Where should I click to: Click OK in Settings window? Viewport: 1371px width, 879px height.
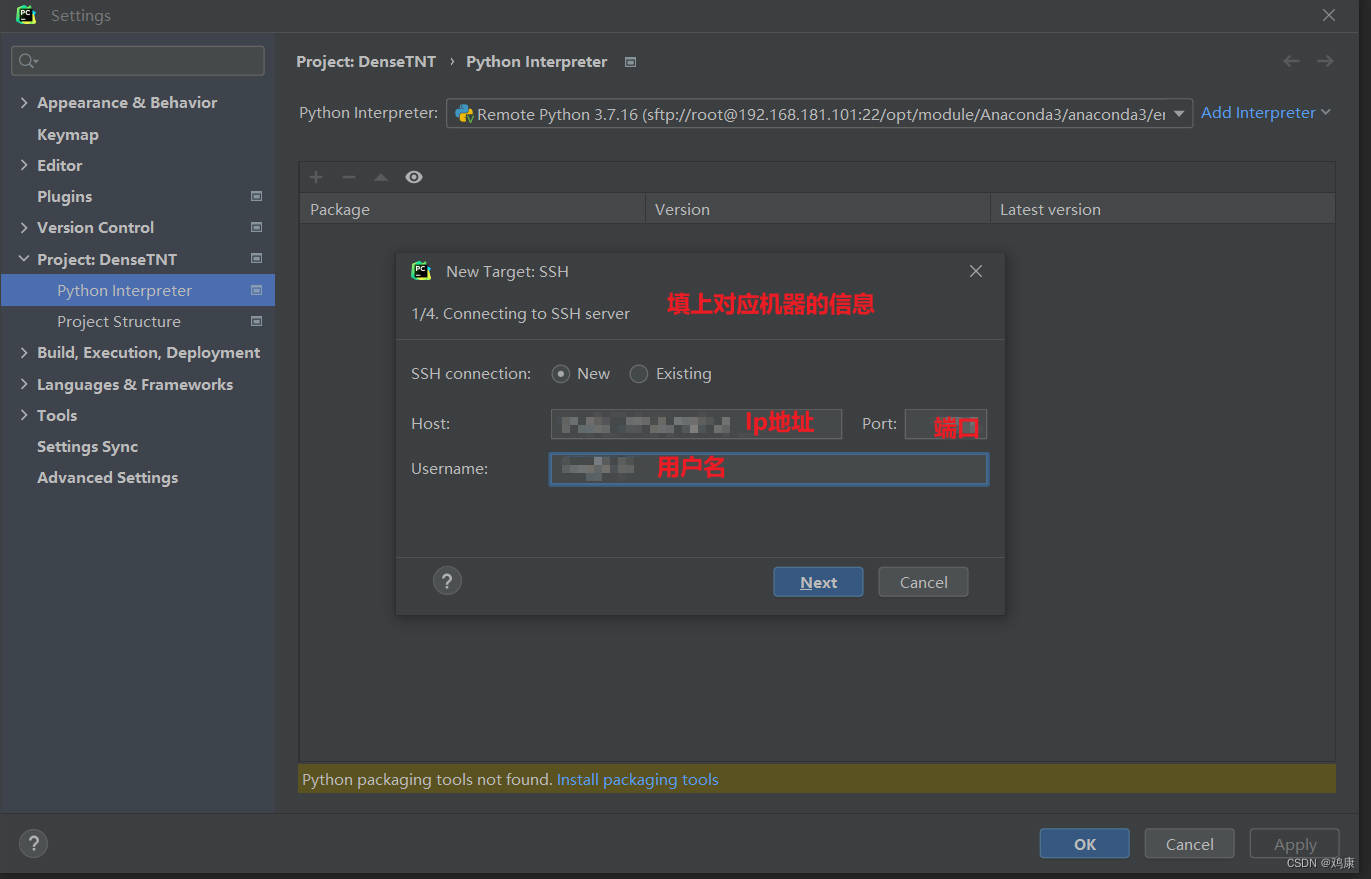(x=1085, y=844)
